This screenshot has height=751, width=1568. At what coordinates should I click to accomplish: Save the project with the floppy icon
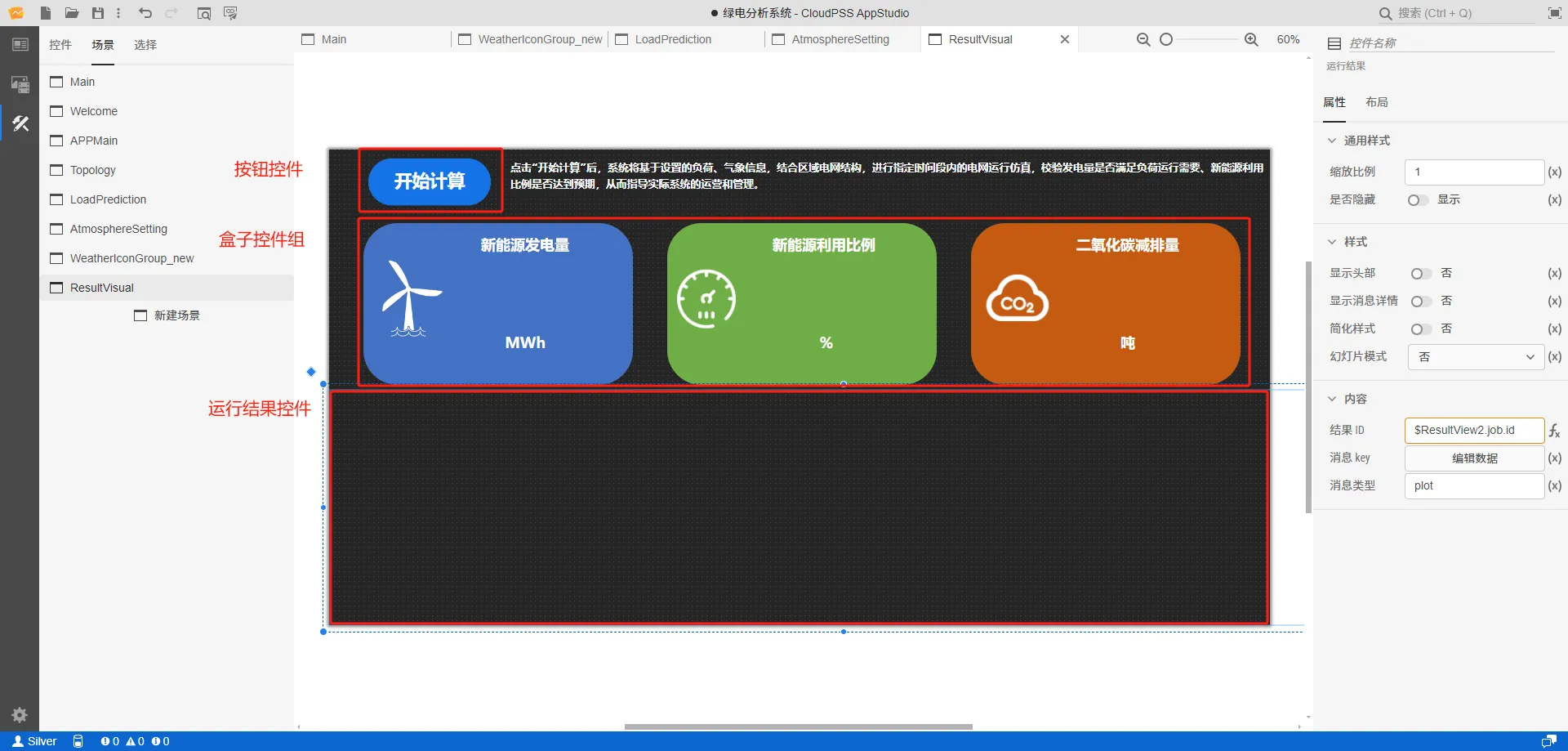click(x=98, y=13)
